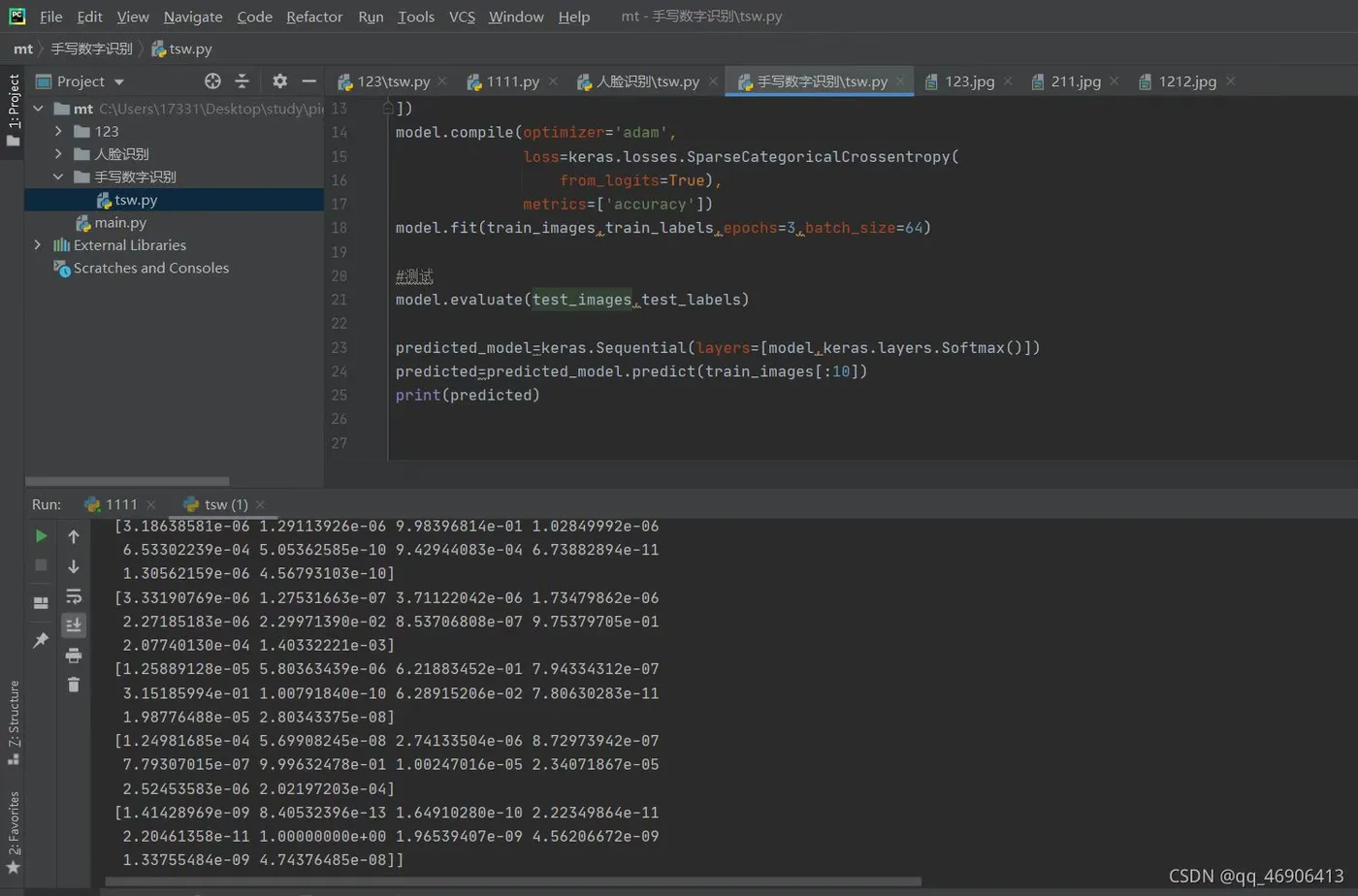Open Project panel settings gear
1358x896 pixels.
[279, 81]
